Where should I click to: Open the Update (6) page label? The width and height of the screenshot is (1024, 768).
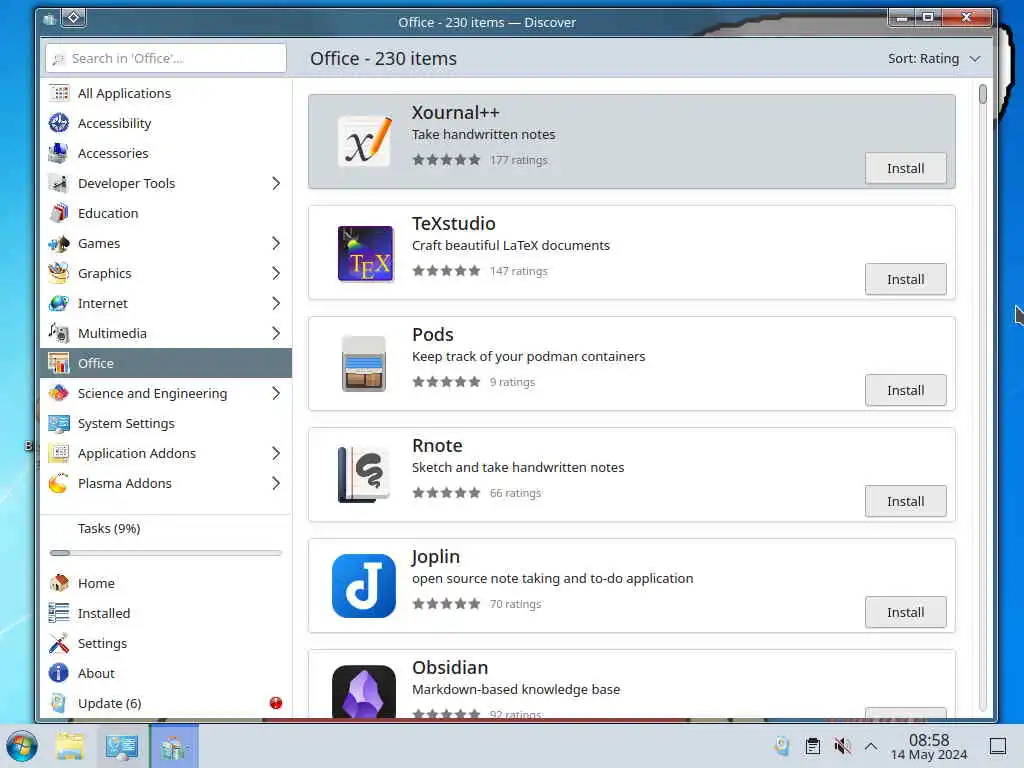(x=109, y=703)
